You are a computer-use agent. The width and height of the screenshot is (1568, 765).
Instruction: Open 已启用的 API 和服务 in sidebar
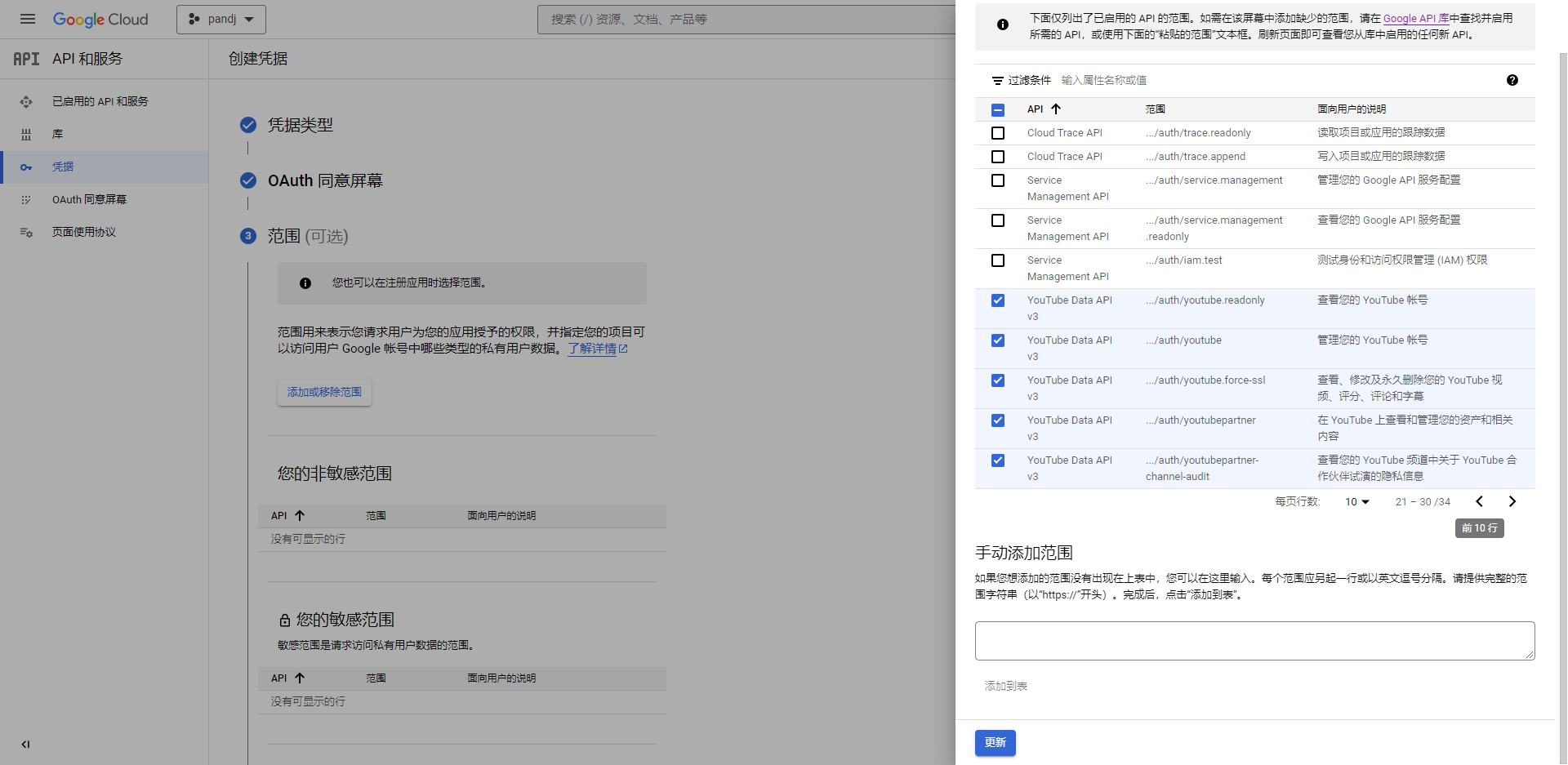pyautogui.click(x=100, y=101)
